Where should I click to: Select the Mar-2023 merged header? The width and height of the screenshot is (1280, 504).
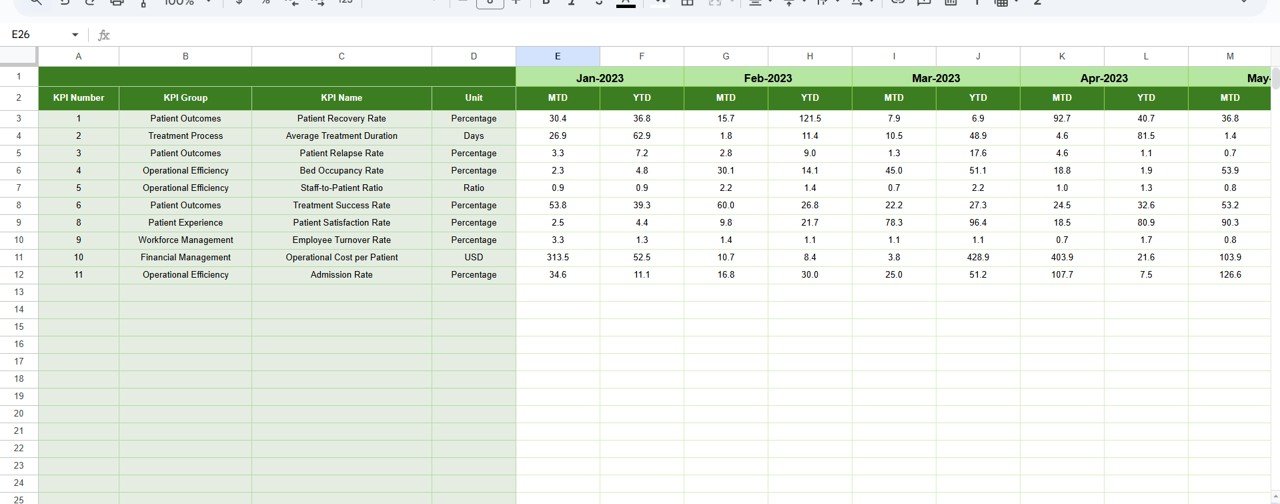[x=936, y=77]
